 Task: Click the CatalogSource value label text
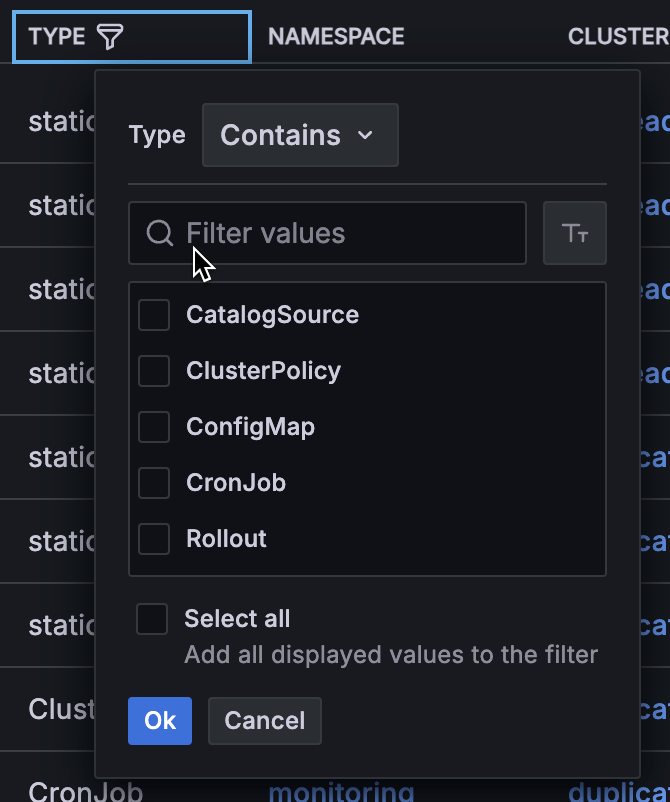click(x=272, y=315)
